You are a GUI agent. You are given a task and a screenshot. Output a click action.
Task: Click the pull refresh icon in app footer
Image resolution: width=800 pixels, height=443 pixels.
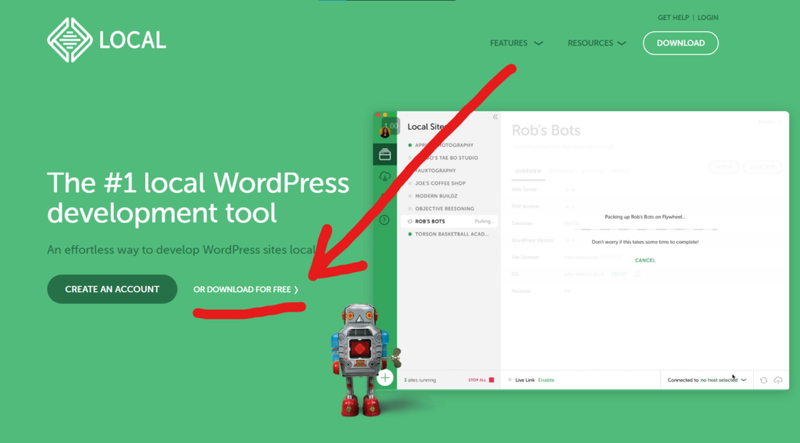click(x=763, y=380)
